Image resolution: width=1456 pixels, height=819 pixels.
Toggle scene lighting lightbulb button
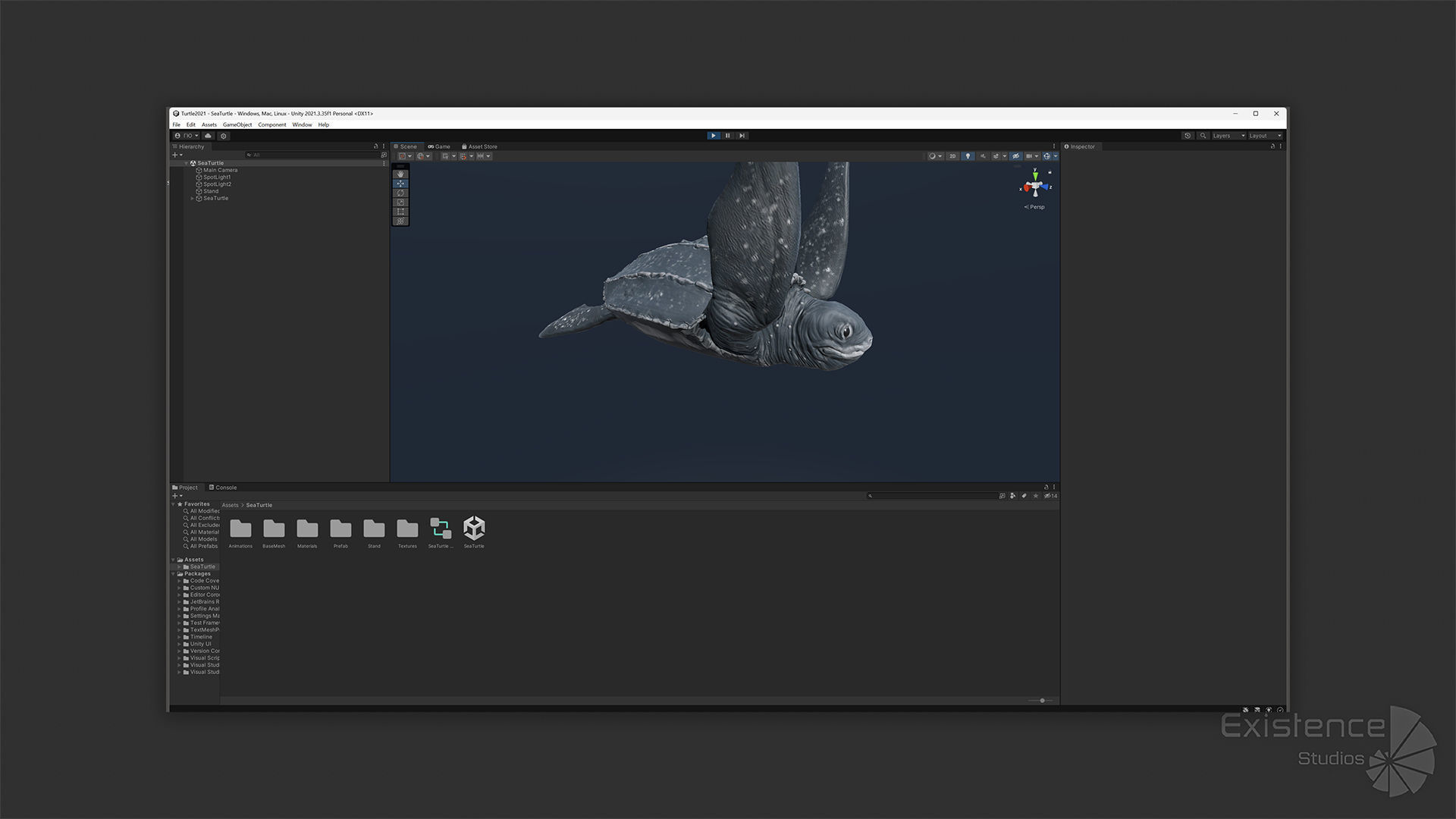click(x=968, y=156)
